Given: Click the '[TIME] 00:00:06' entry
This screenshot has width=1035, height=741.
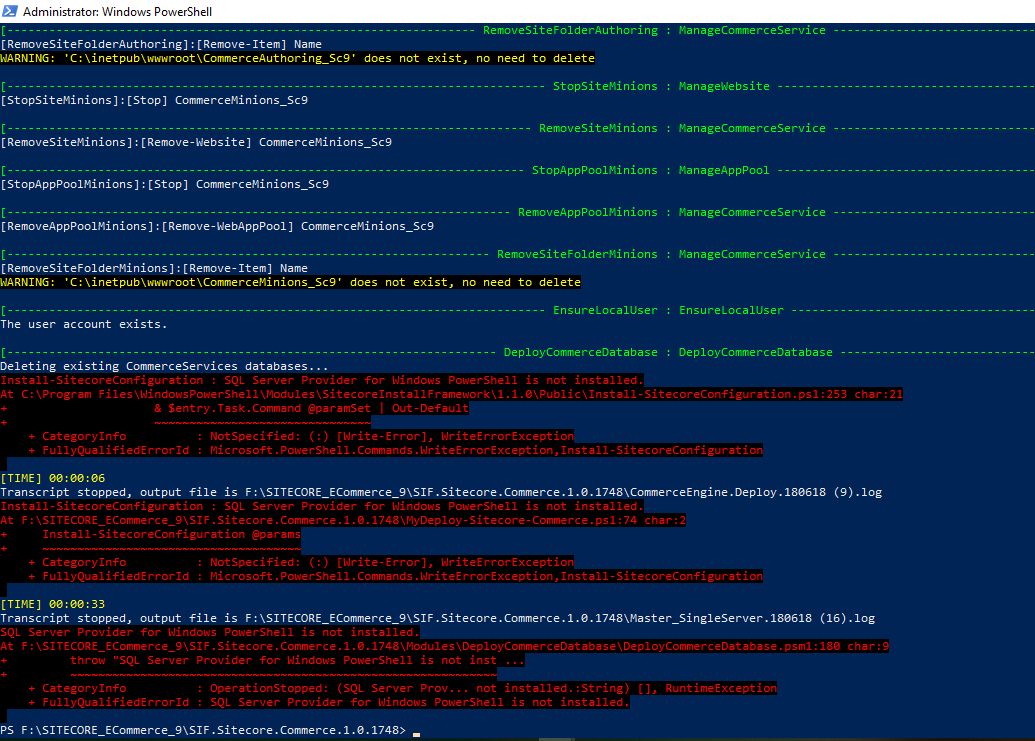Looking at the screenshot, I should (53, 478).
